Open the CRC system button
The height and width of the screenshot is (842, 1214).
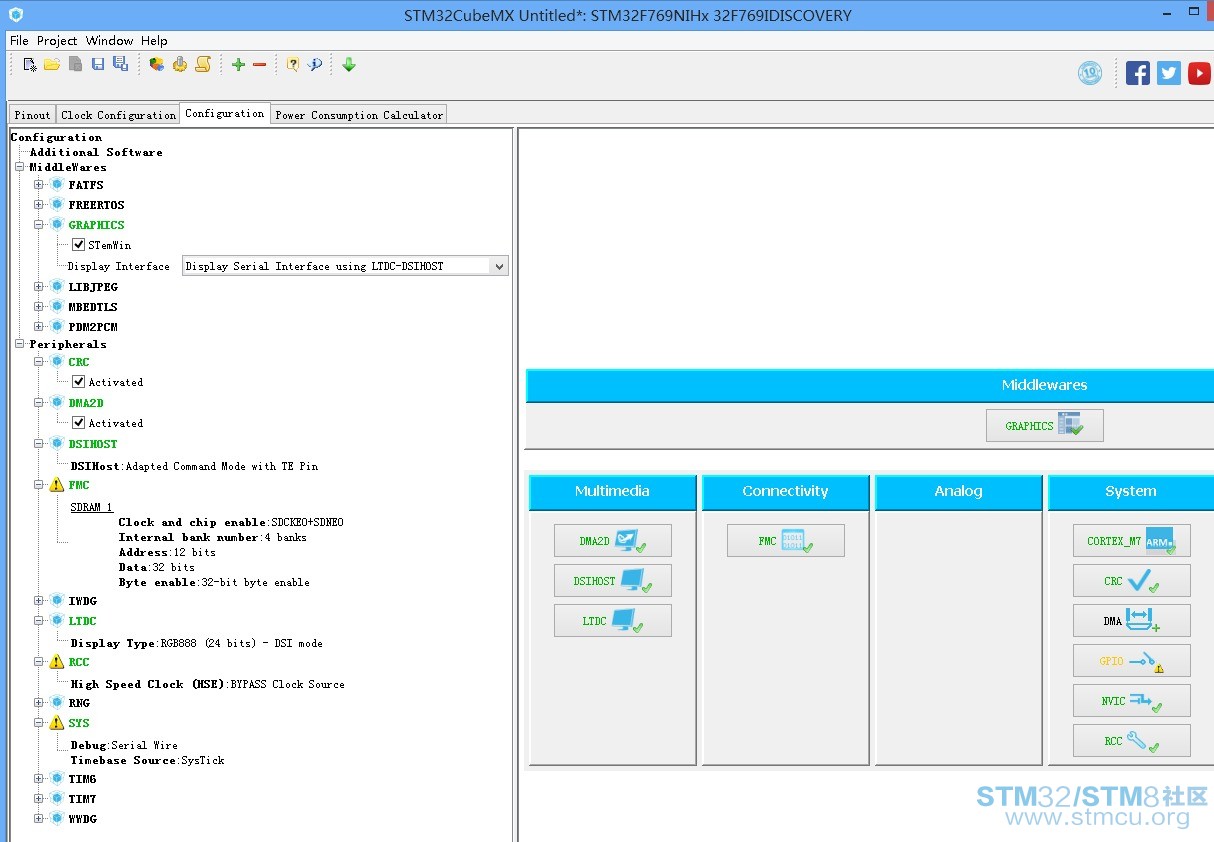click(1132, 581)
